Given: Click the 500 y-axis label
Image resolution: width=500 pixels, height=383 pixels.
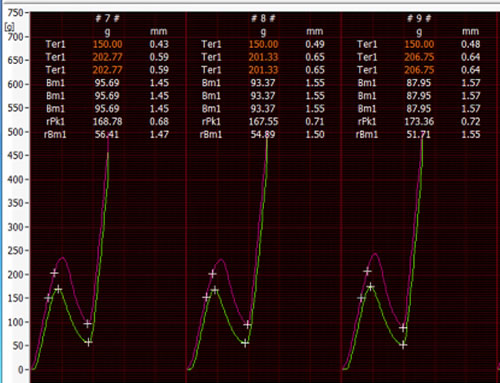Looking at the screenshot, I should click(15, 132).
